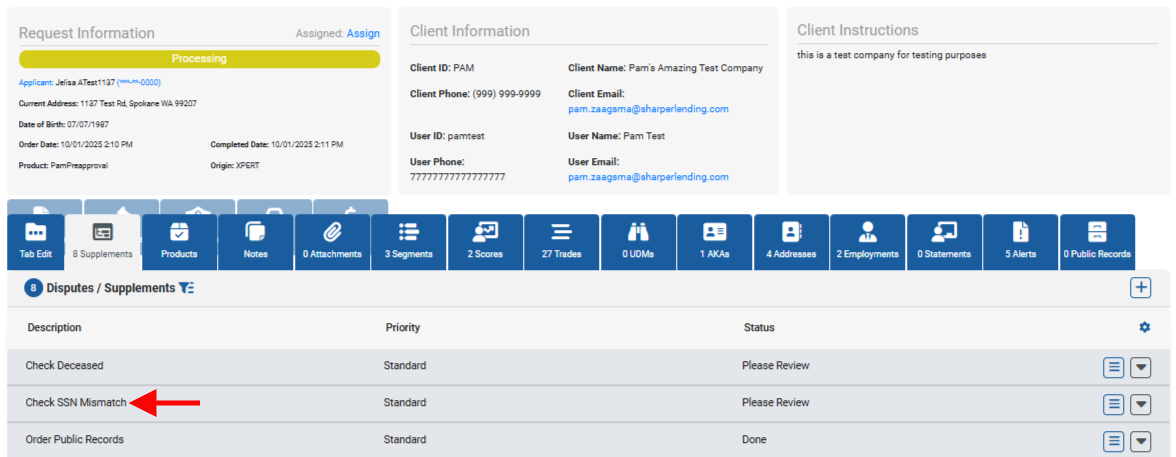Open the Products tab
1176x457 pixels.
click(179, 242)
